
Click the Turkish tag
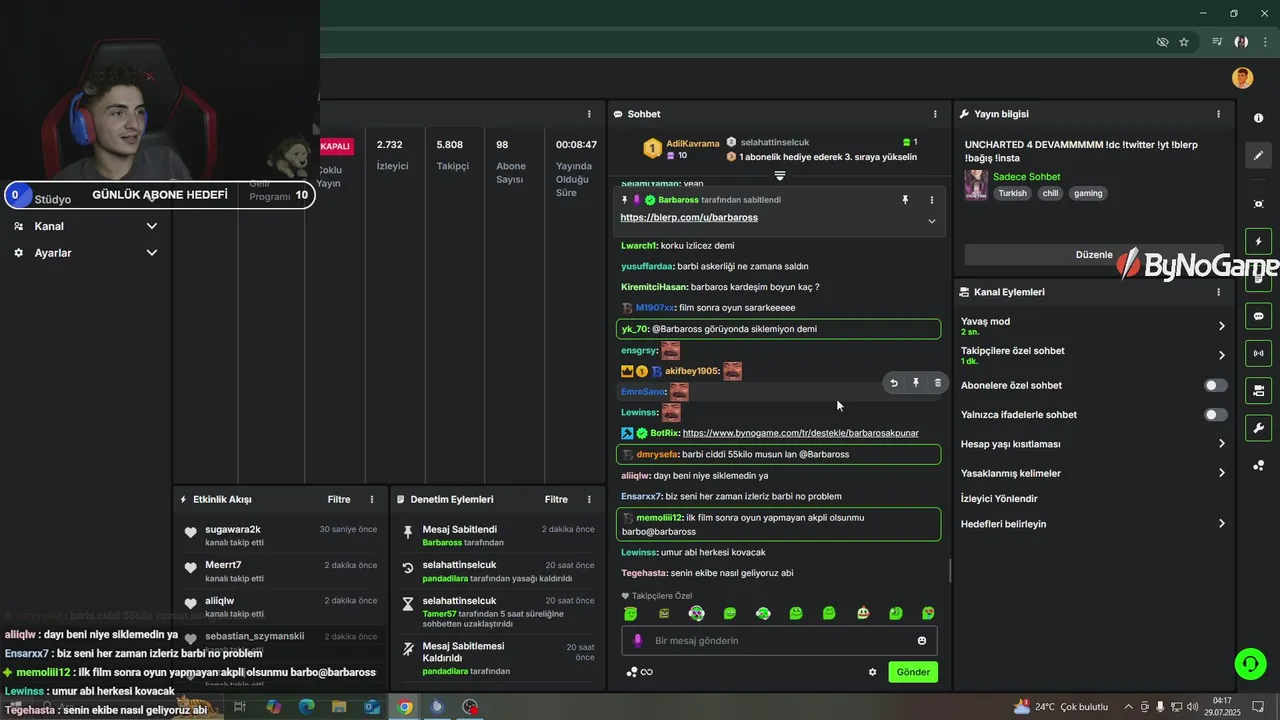click(x=1012, y=193)
